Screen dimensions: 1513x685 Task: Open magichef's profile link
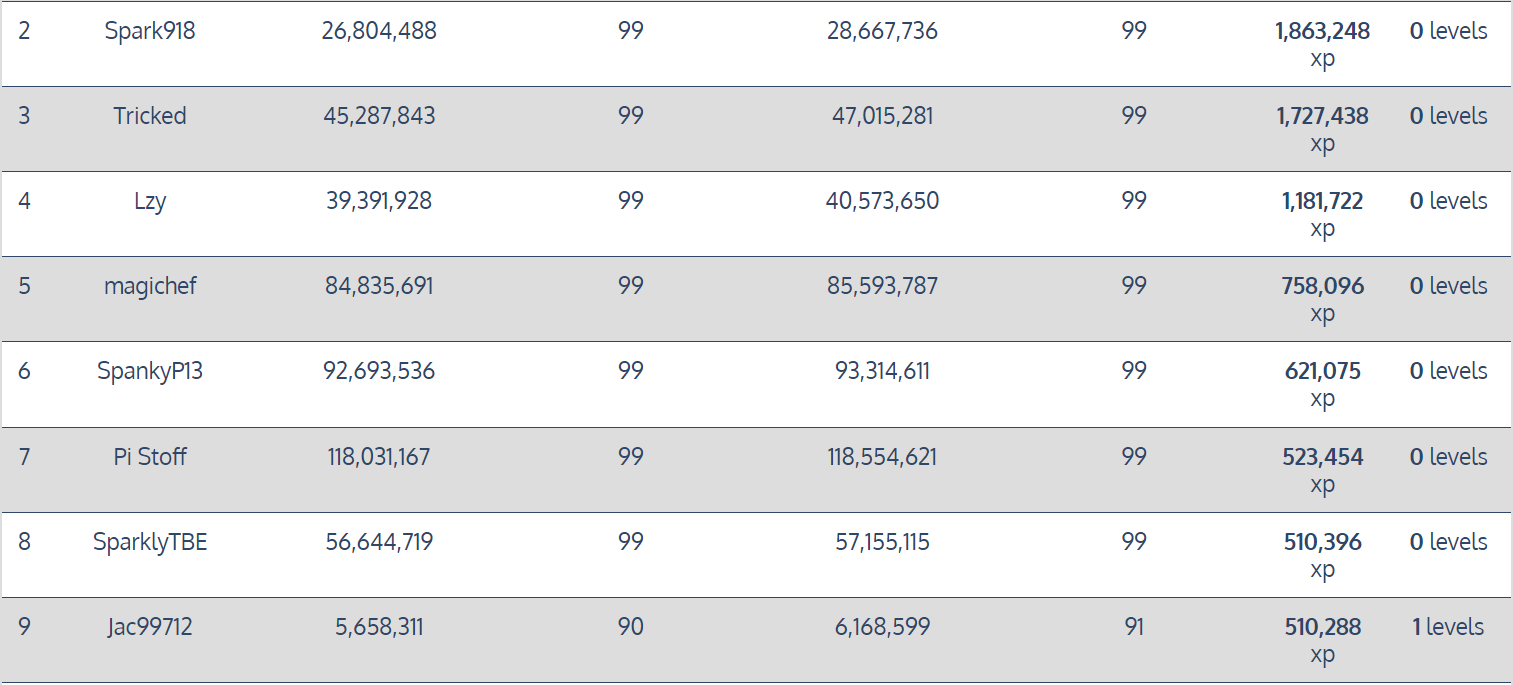coord(150,286)
